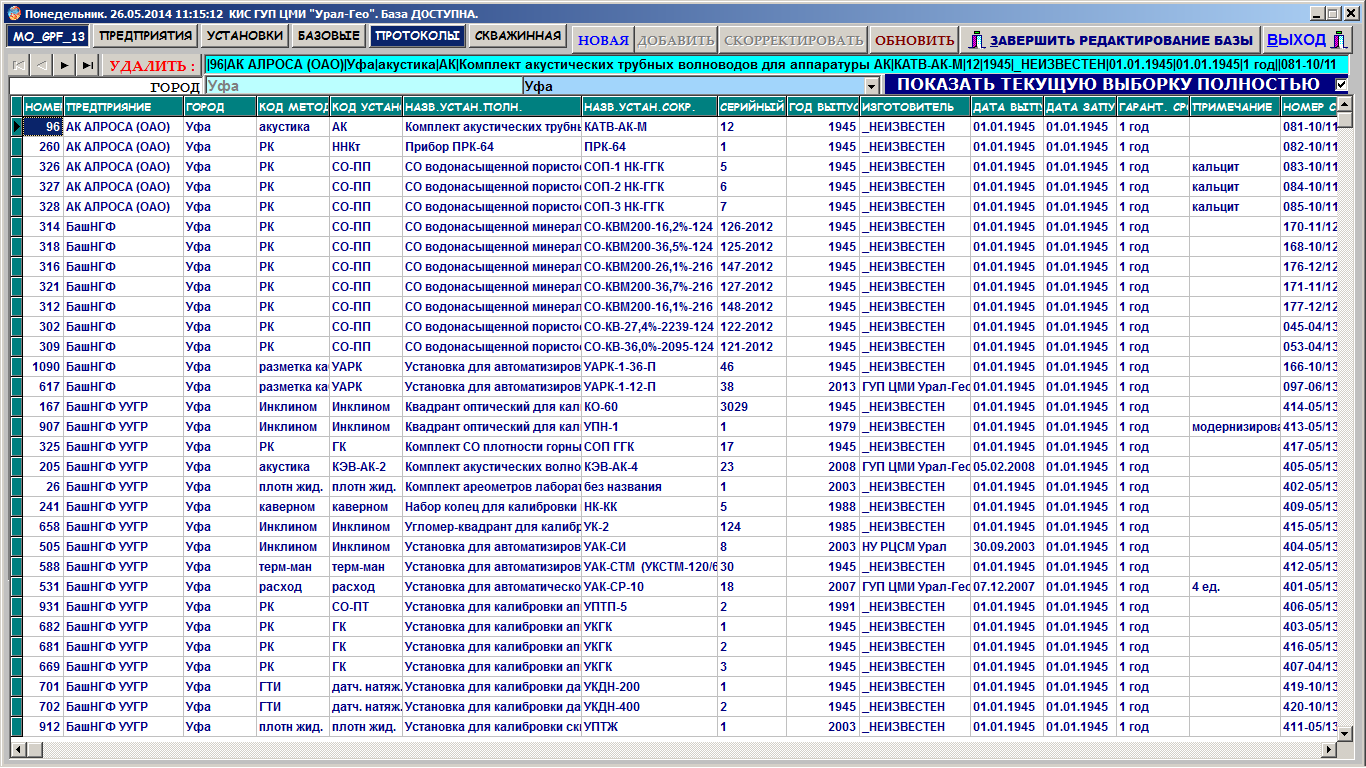Jump to the last record navigation arrow
Viewport: 1366px width, 768px height.
(x=88, y=65)
